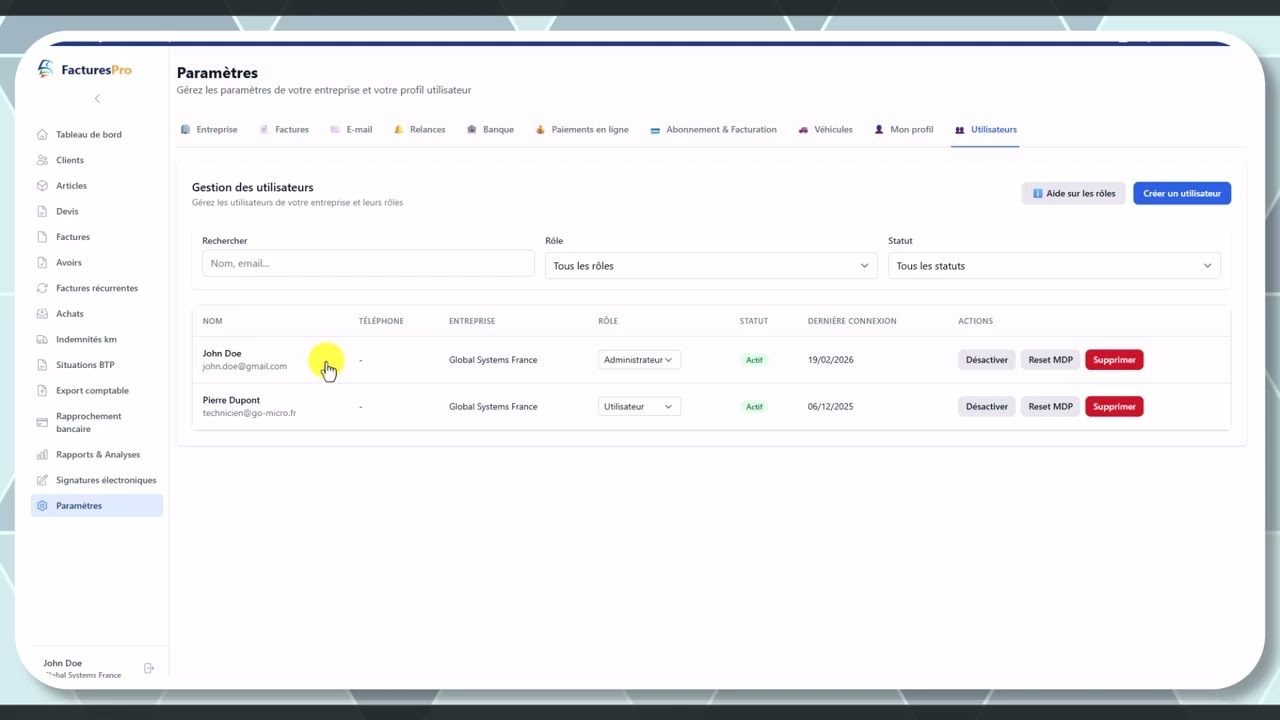Expand the Tous les statuts filter dropdown
This screenshot has width=1280, height=720.
coord(1054,265)
